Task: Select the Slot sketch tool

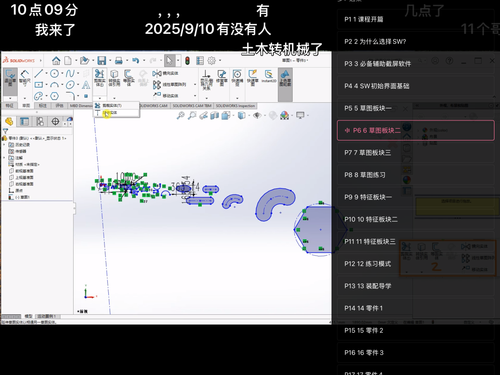Action: coord(39,96)
